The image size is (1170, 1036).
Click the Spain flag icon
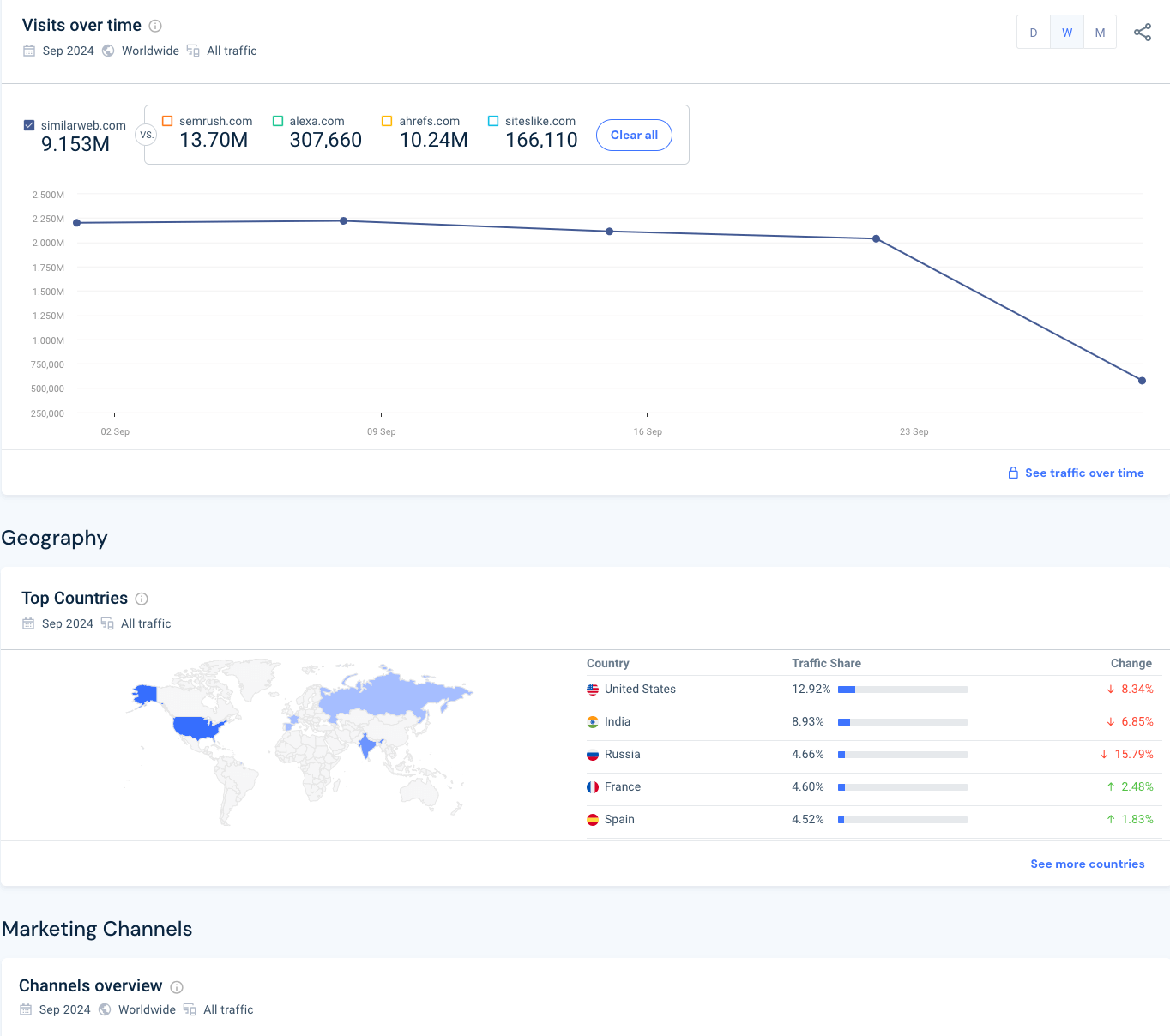(x=593, y=820)
